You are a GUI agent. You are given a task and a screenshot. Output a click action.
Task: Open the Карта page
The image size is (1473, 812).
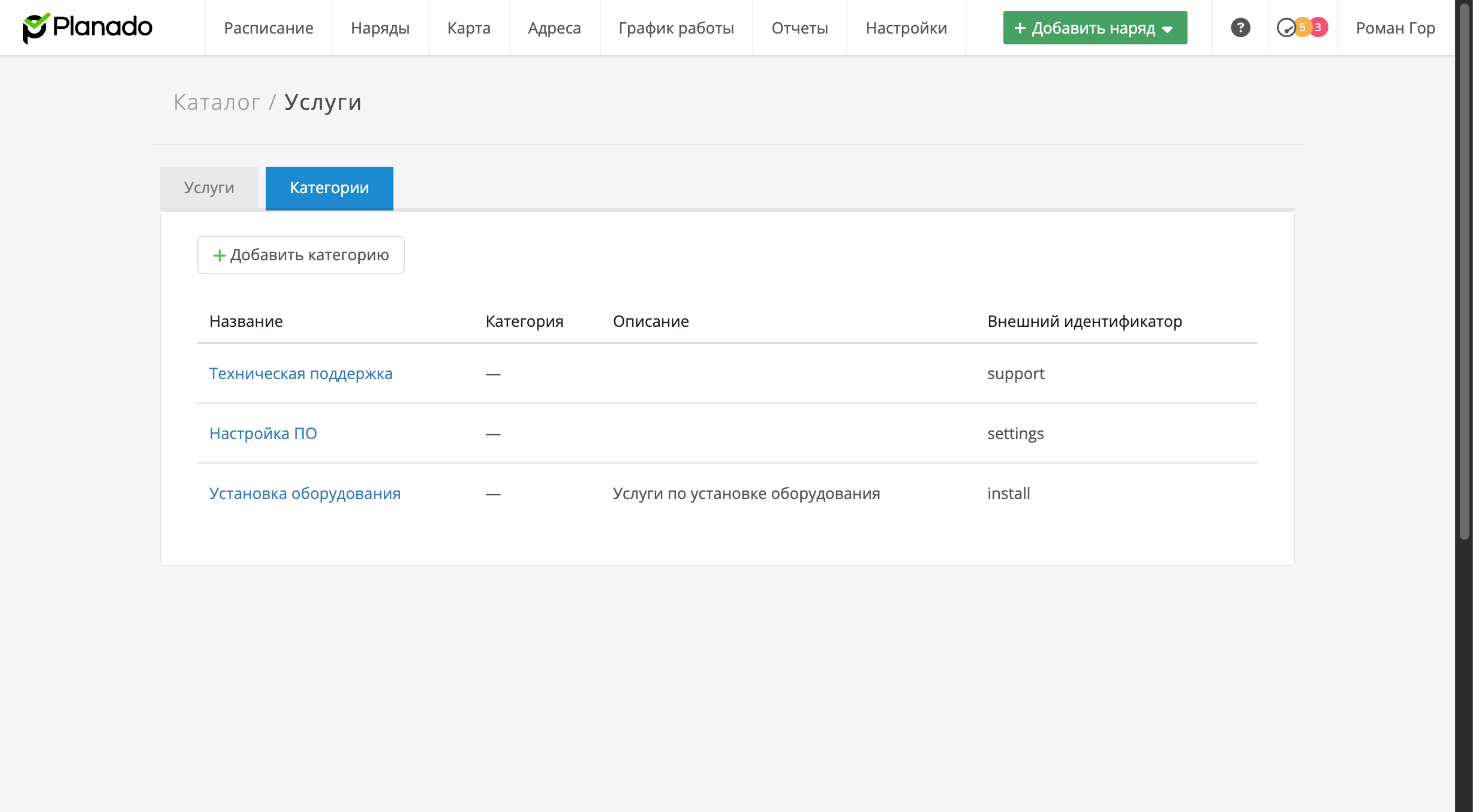468,28
